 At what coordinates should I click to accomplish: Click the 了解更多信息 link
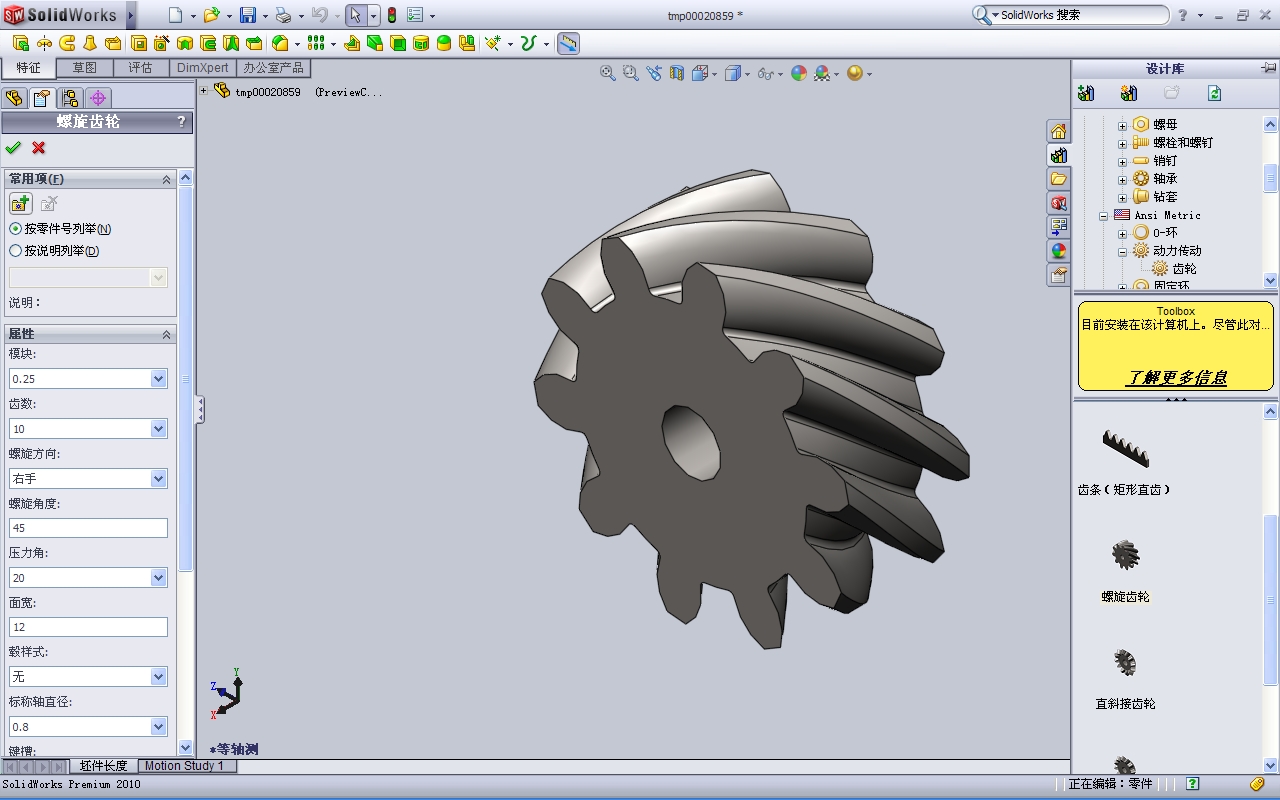[1177, 378]
